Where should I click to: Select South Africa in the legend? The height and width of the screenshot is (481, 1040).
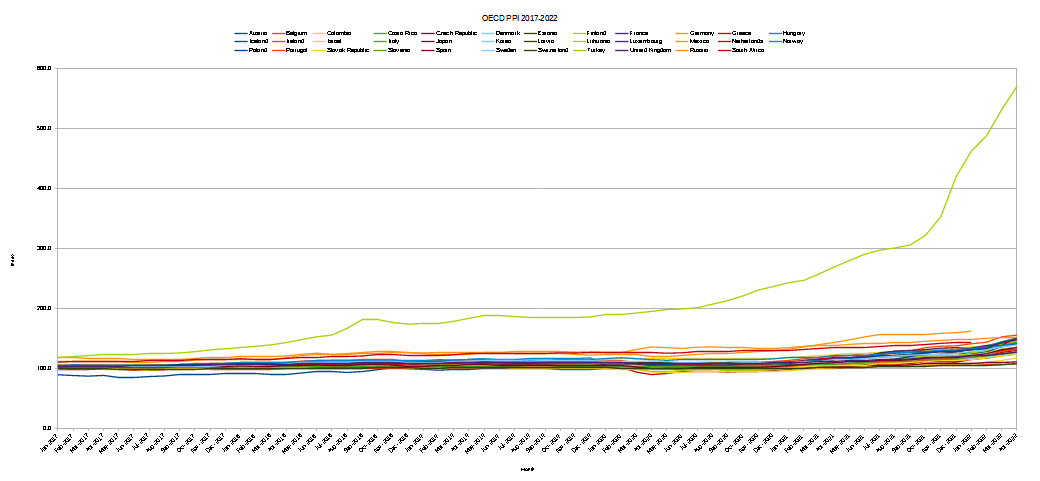point(748,50)
